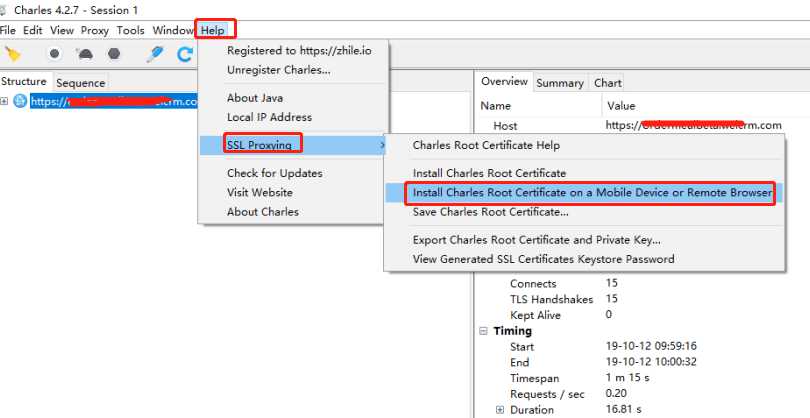Viewport: 810px width, 418px height.
Task: Click the hexagon Breakpoints icon
Action: (x=114, y=54)
